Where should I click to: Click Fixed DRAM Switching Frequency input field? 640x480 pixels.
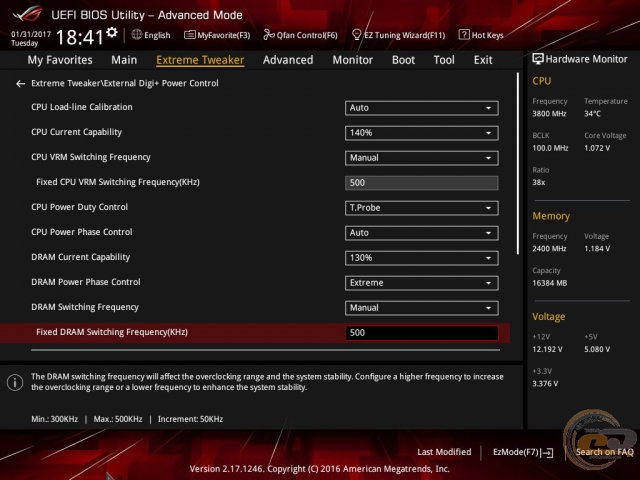click(421, 333)
